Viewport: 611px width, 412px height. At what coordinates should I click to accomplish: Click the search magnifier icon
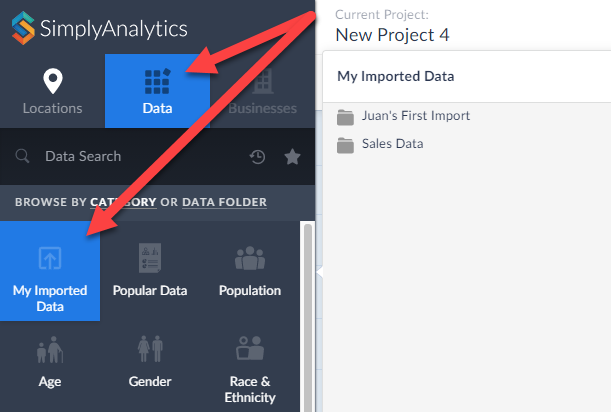[x=22, y=156]
